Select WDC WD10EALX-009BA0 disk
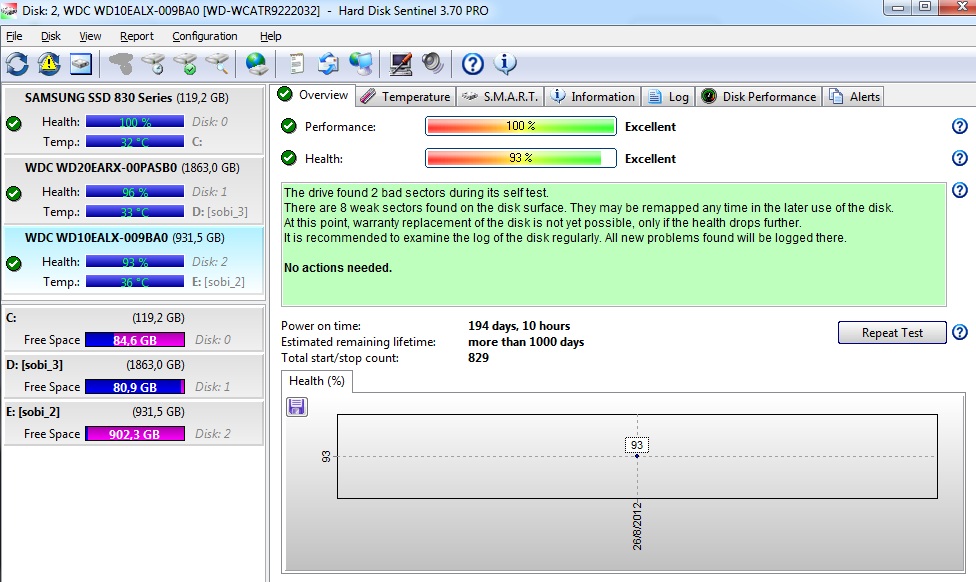976x582 pixels. [133, 260]
